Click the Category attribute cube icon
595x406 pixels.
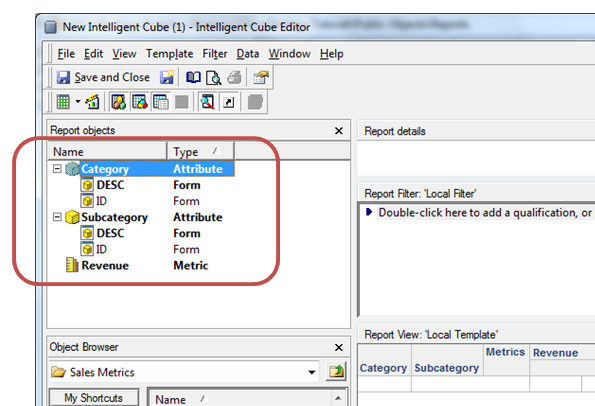click(x=72, y=169)
